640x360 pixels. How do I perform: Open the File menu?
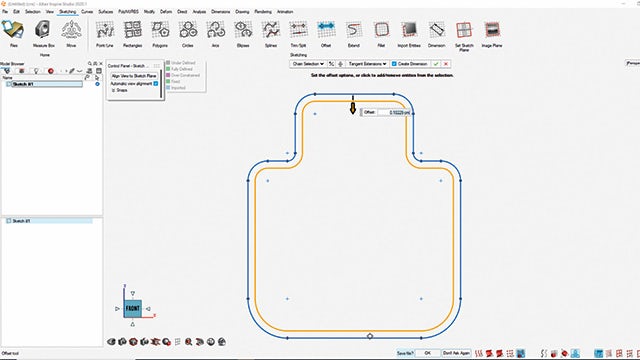(x=5, y=12)
